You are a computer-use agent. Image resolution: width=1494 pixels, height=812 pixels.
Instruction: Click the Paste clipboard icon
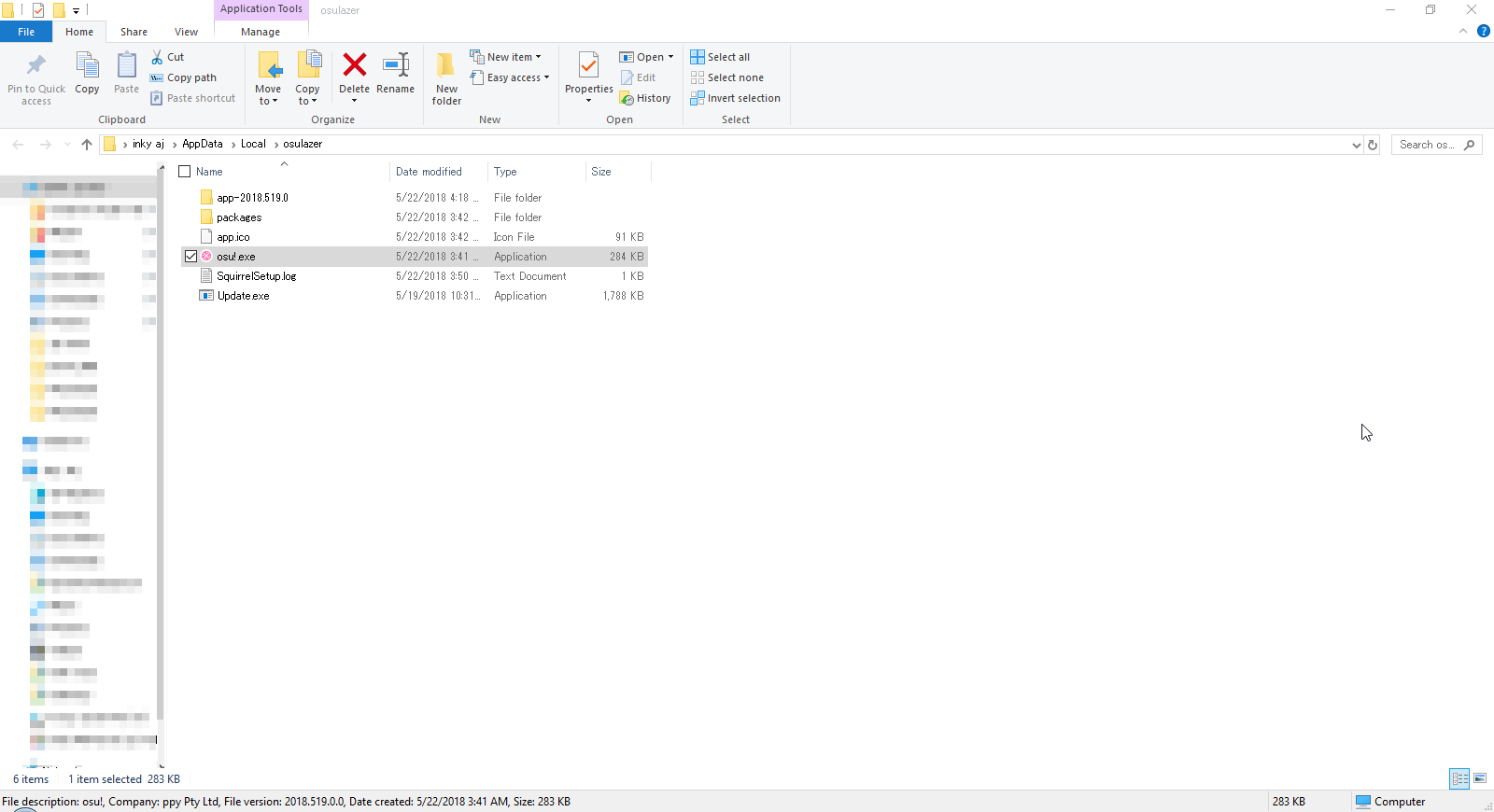126,65
